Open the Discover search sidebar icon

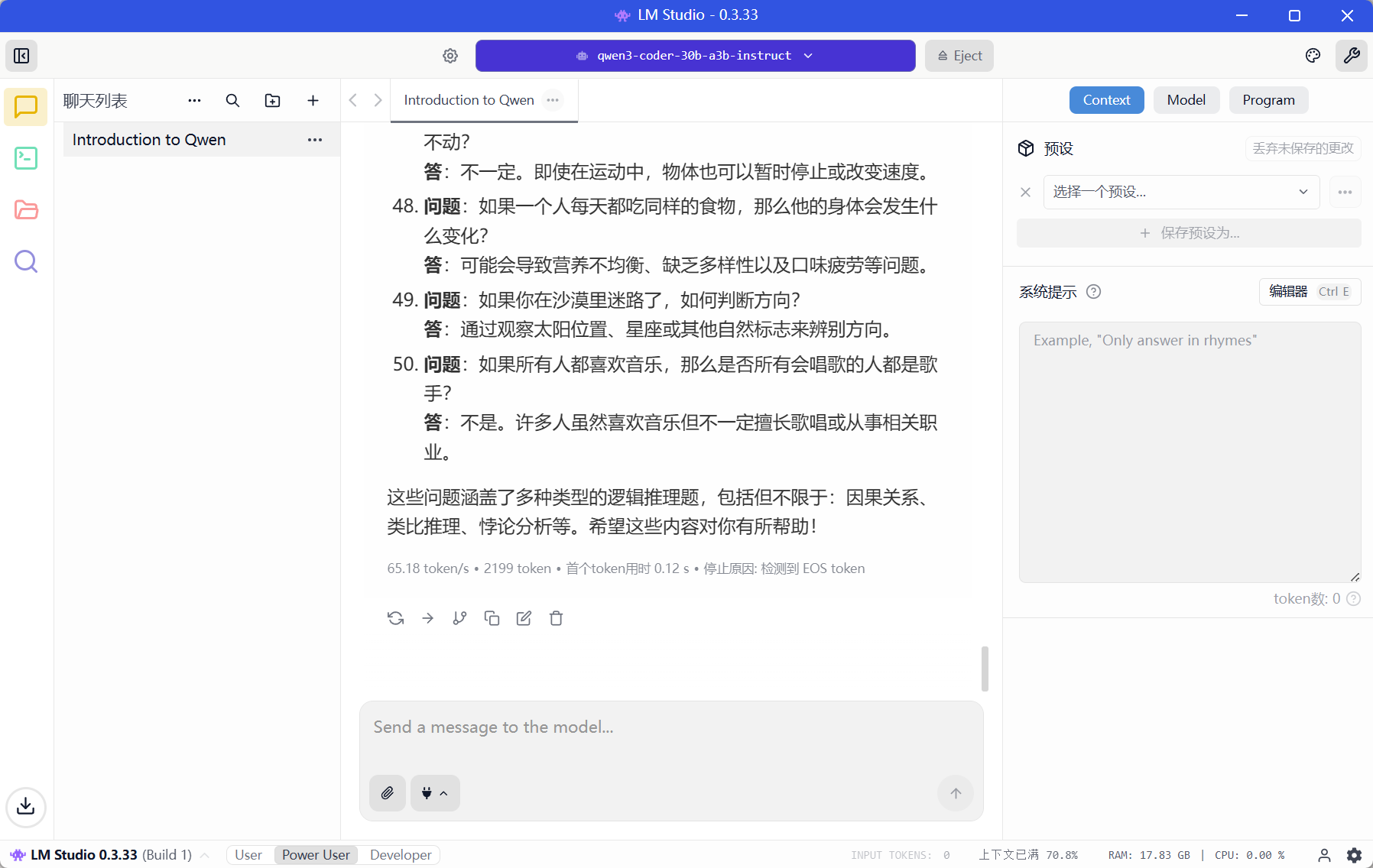point(26,262)
